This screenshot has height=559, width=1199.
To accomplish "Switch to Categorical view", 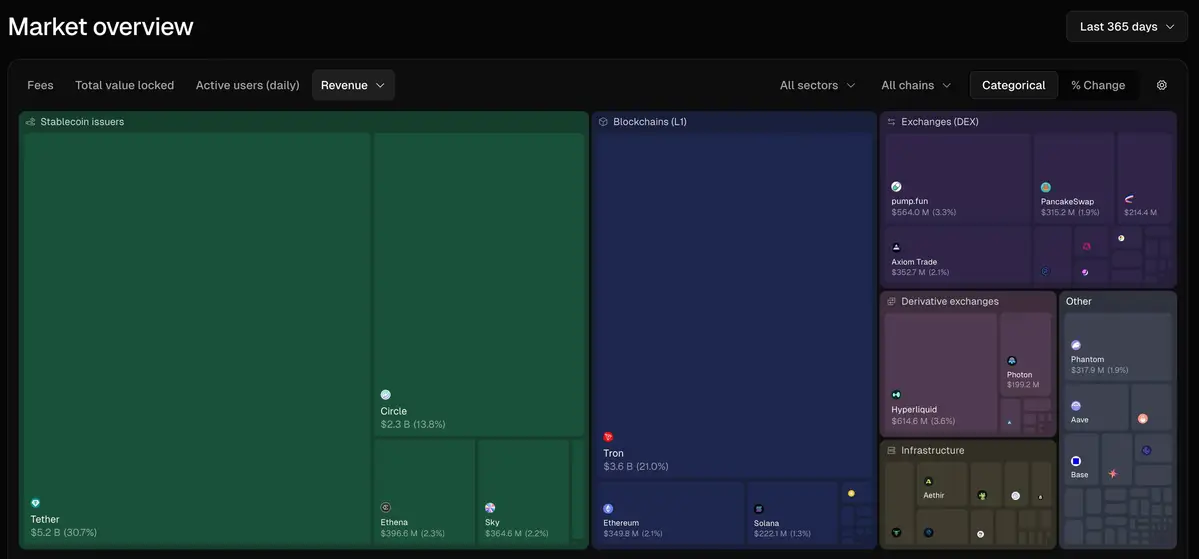I will pyautogui.click(x=1013, y=85).
